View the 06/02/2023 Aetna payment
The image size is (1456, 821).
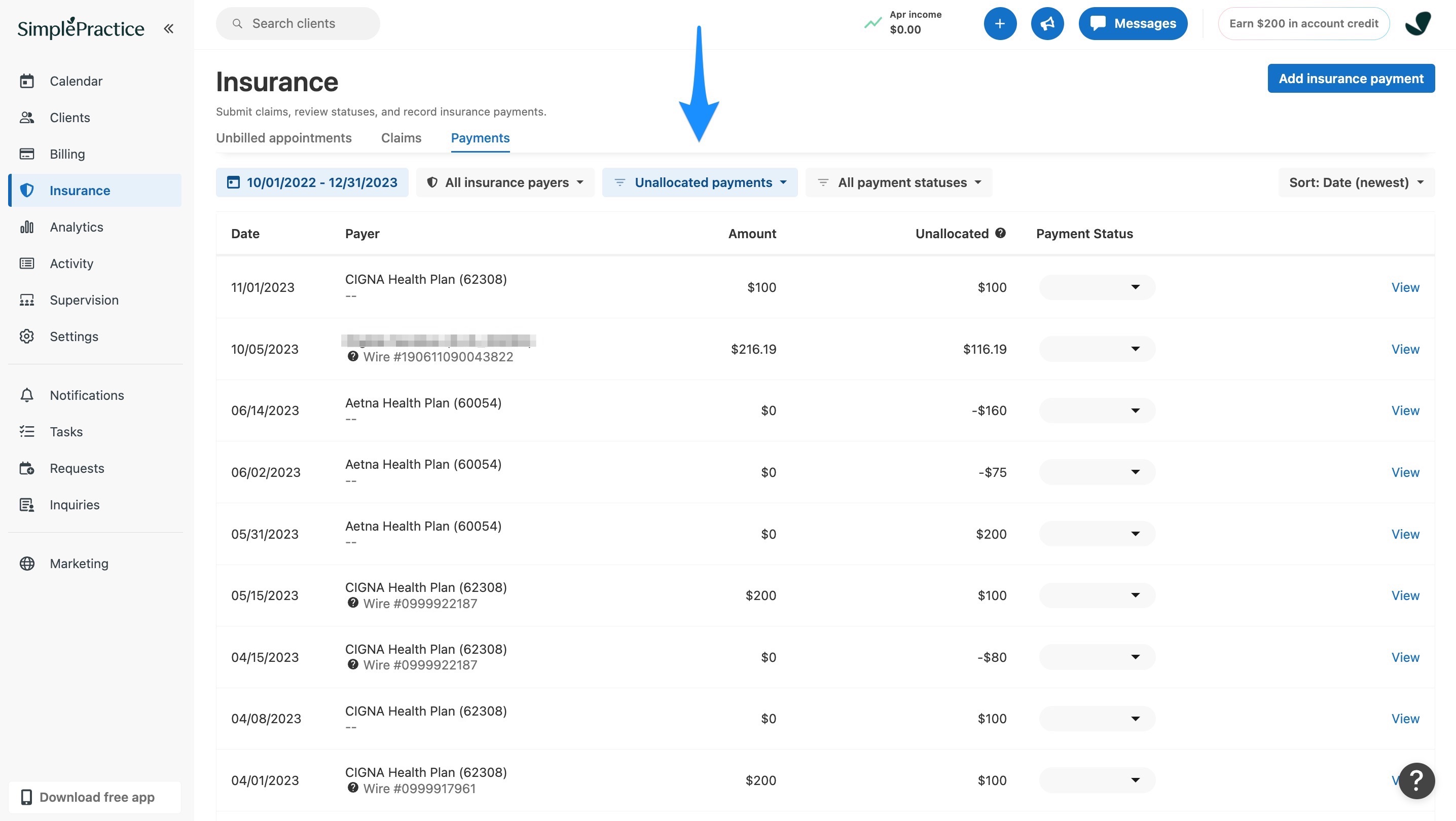(x=1405, y=472)
